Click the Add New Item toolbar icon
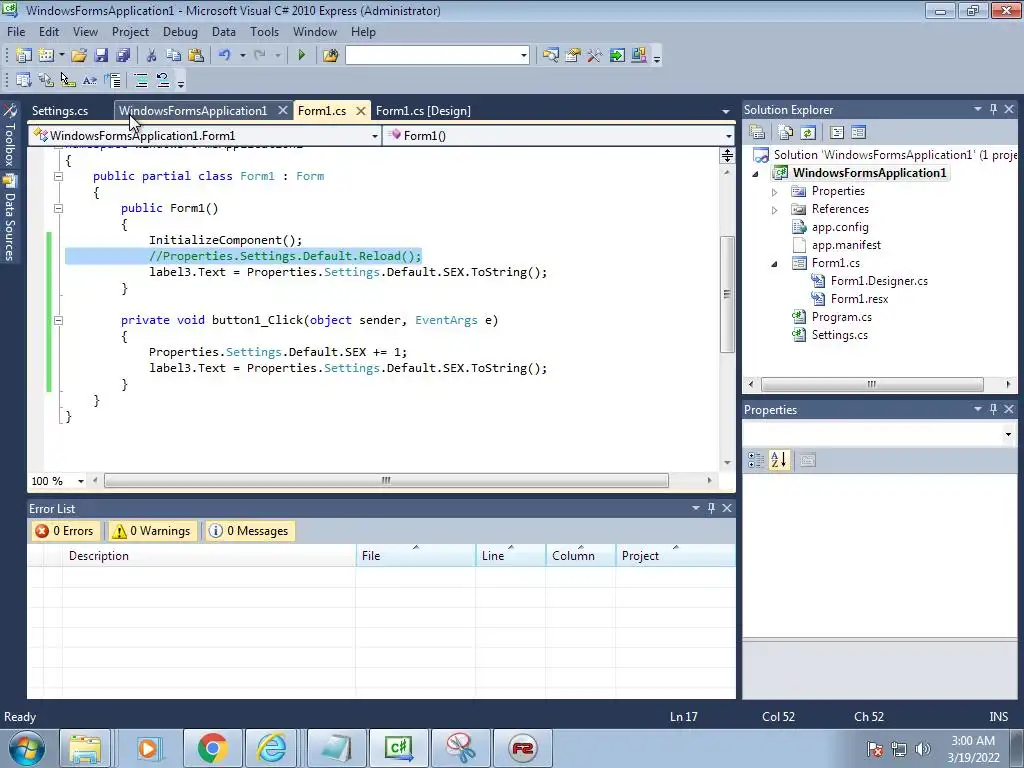This screenshot has width=1024, height=768. pos(46,56)
